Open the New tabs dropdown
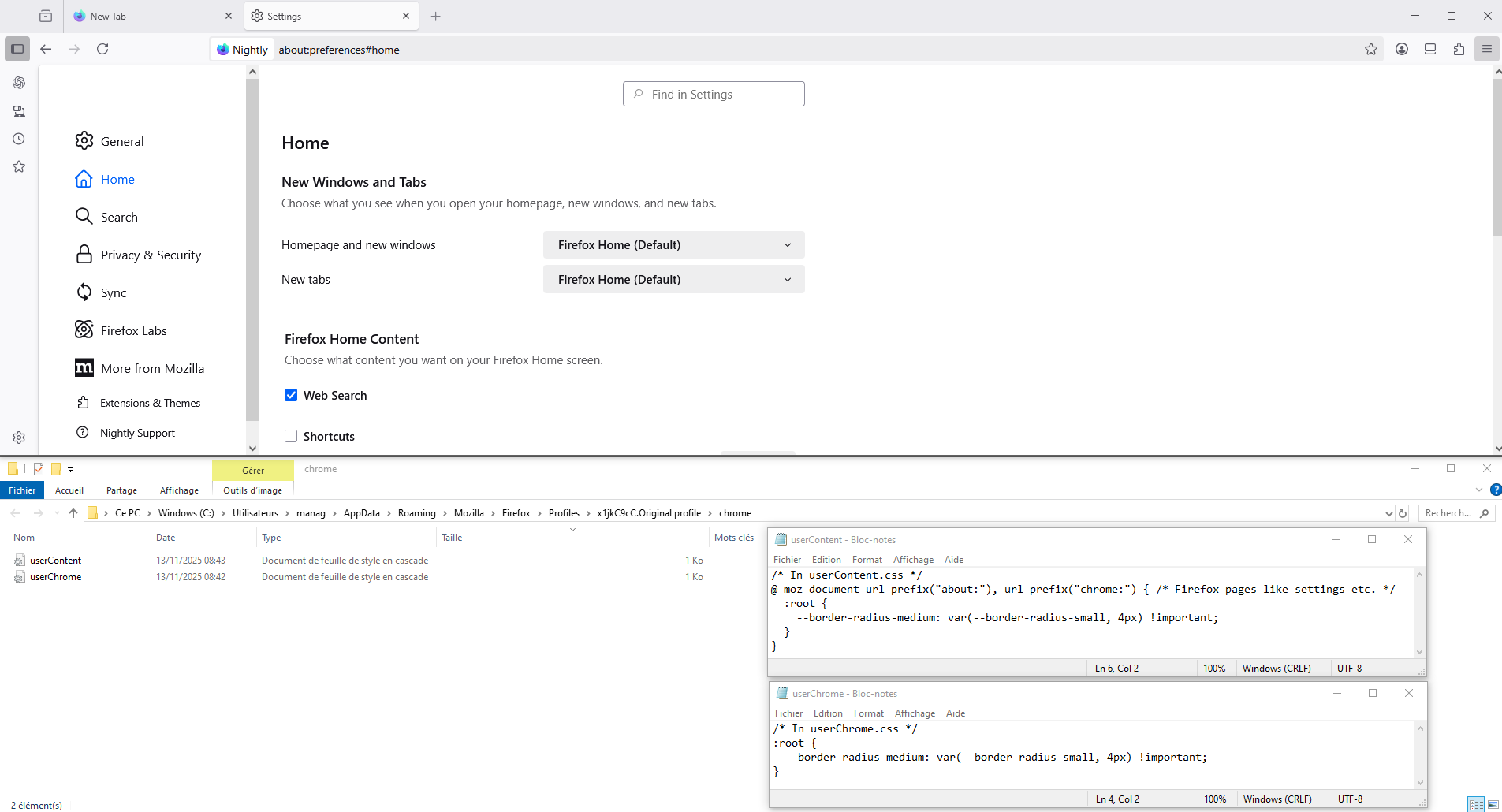1502x812 pixels. pyautogui.click(x=673, y=280)
